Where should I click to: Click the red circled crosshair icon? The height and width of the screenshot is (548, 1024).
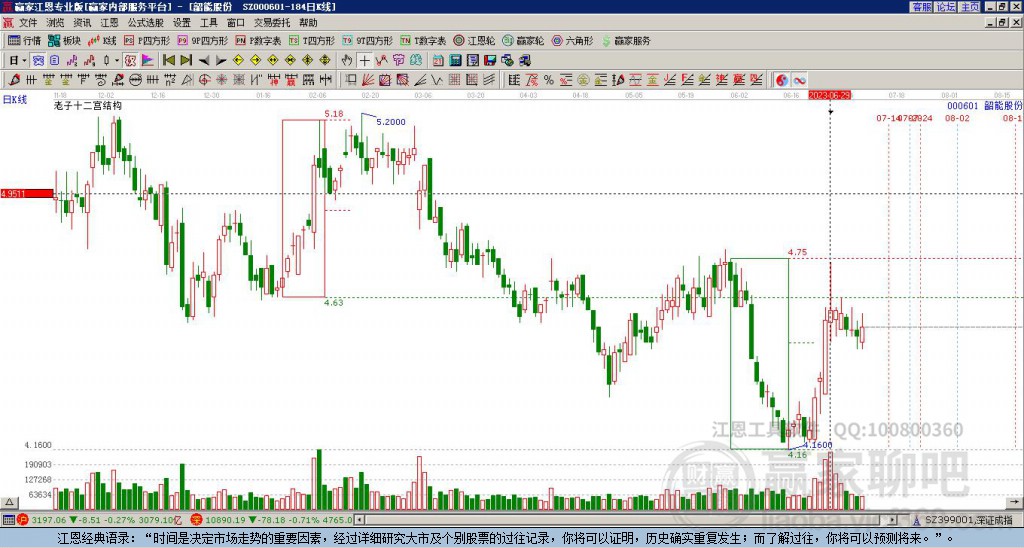(x=204, y=80)
